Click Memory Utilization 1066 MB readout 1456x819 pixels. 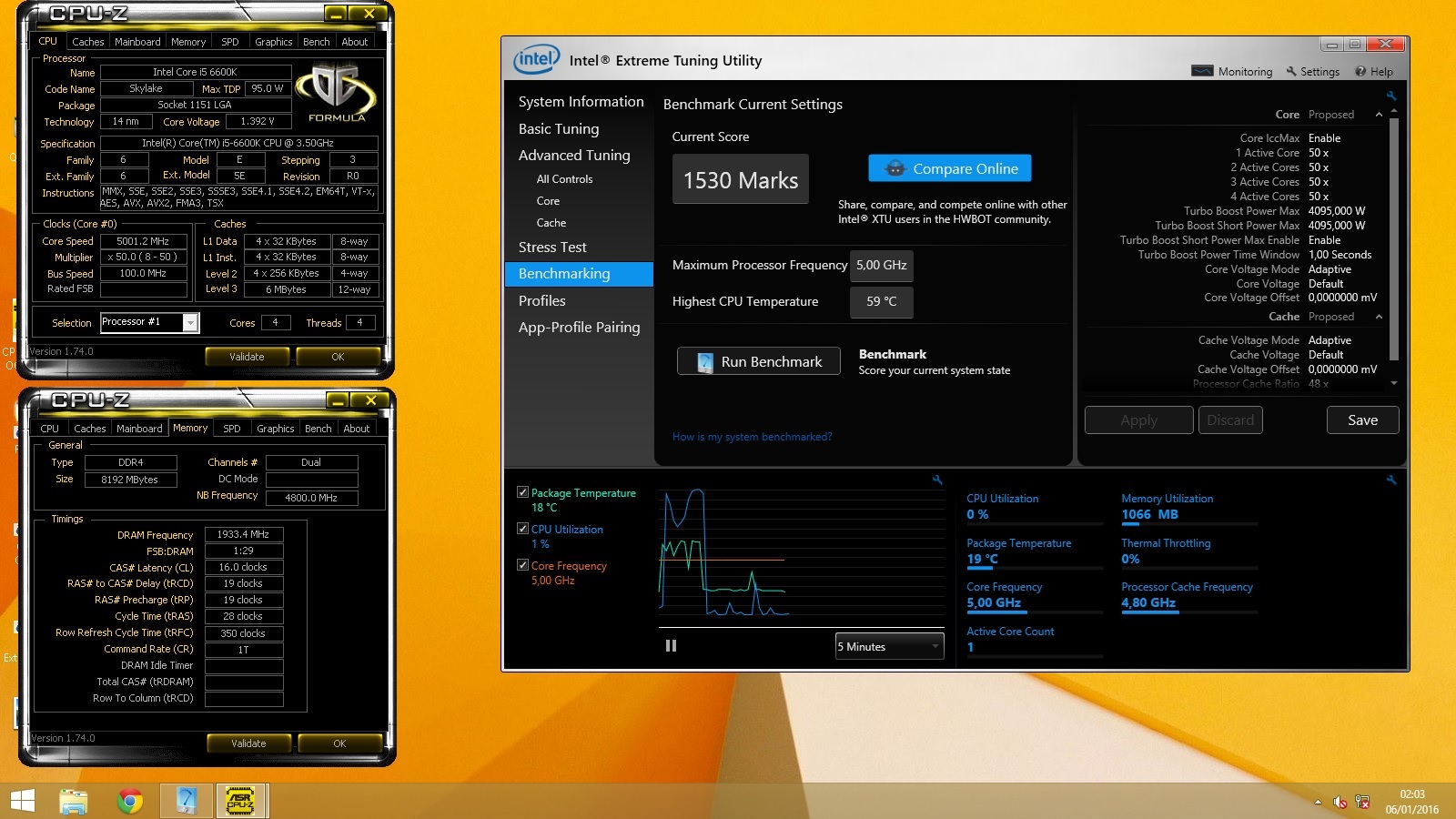[1150, 514]
